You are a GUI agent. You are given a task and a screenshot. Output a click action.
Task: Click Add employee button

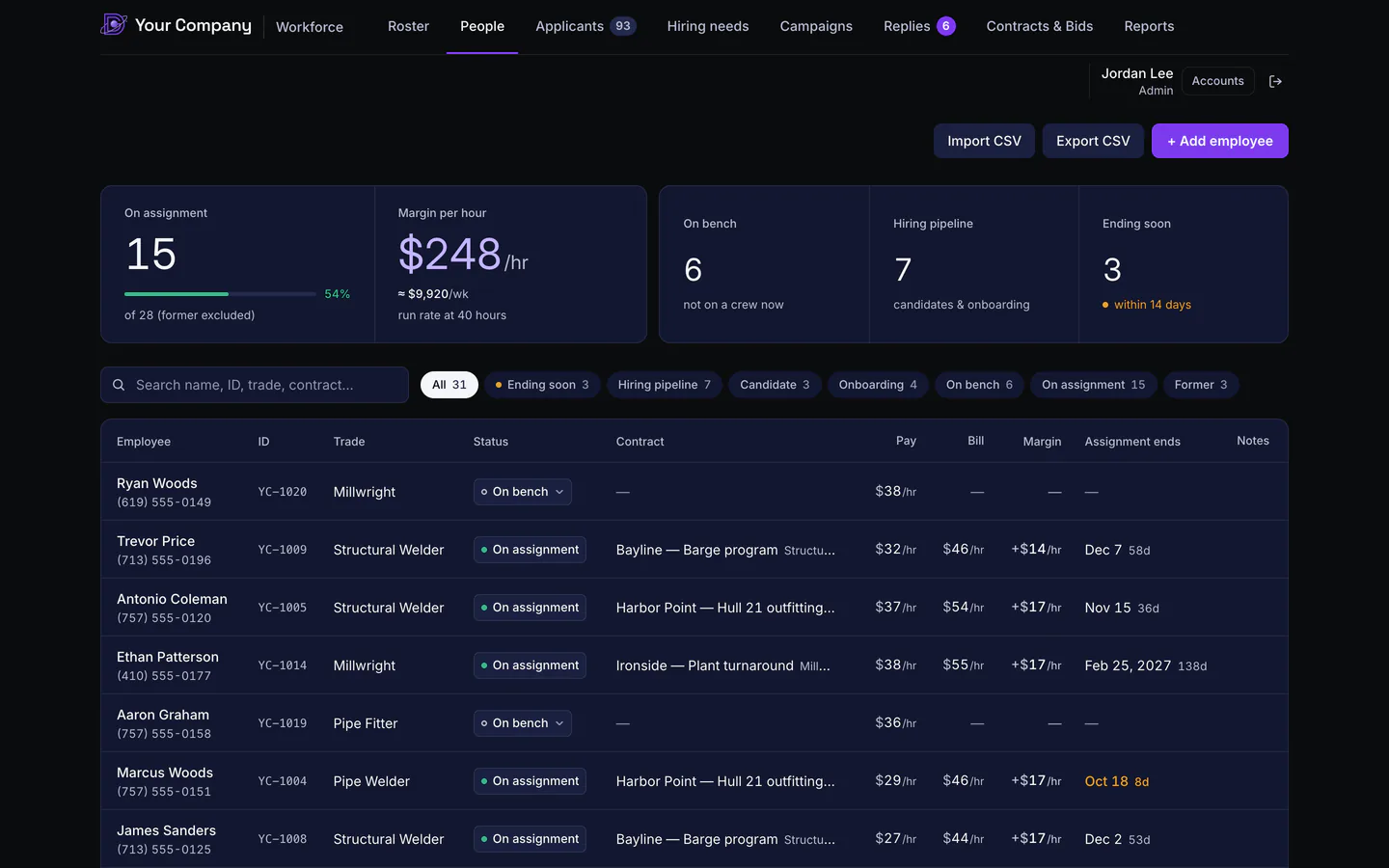1220,141
